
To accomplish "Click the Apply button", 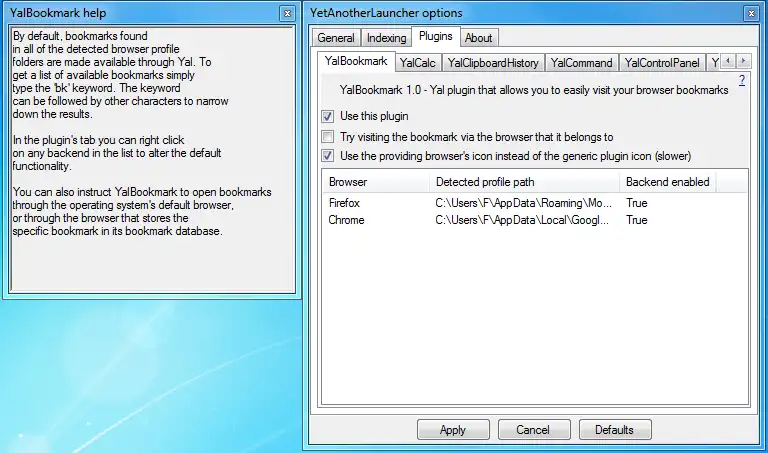I will pos(453,429).
